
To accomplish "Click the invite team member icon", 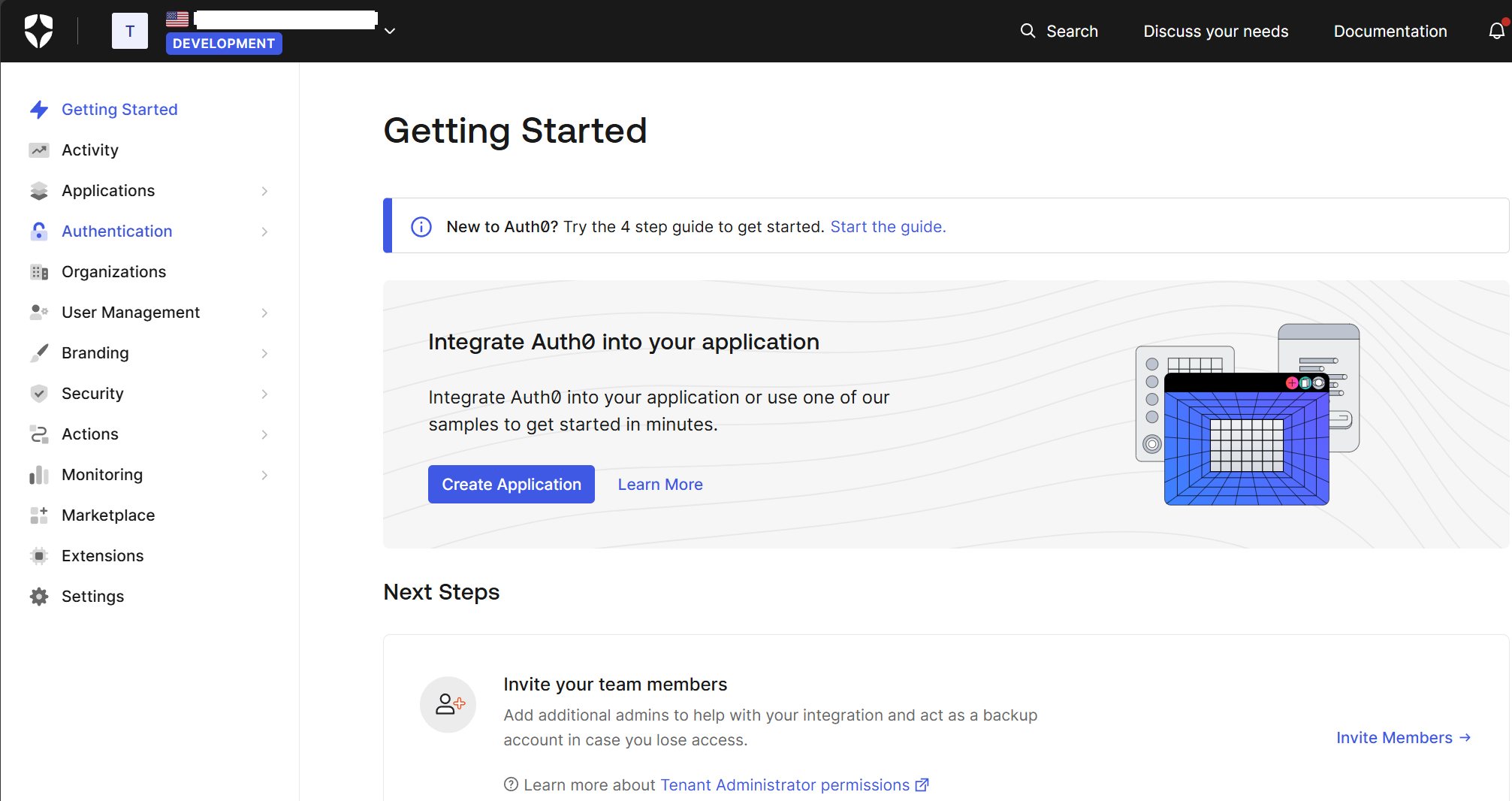I will point(448,705).
